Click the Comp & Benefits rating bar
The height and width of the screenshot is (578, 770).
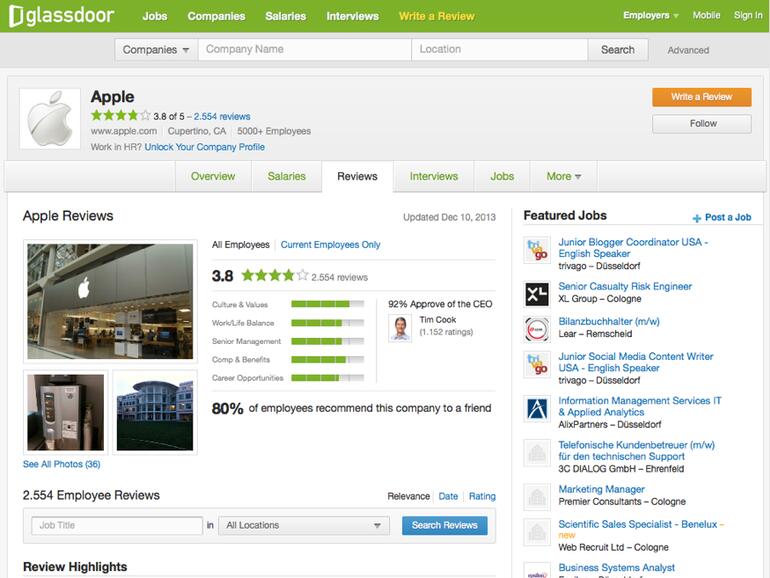click(x=328, y=359)
